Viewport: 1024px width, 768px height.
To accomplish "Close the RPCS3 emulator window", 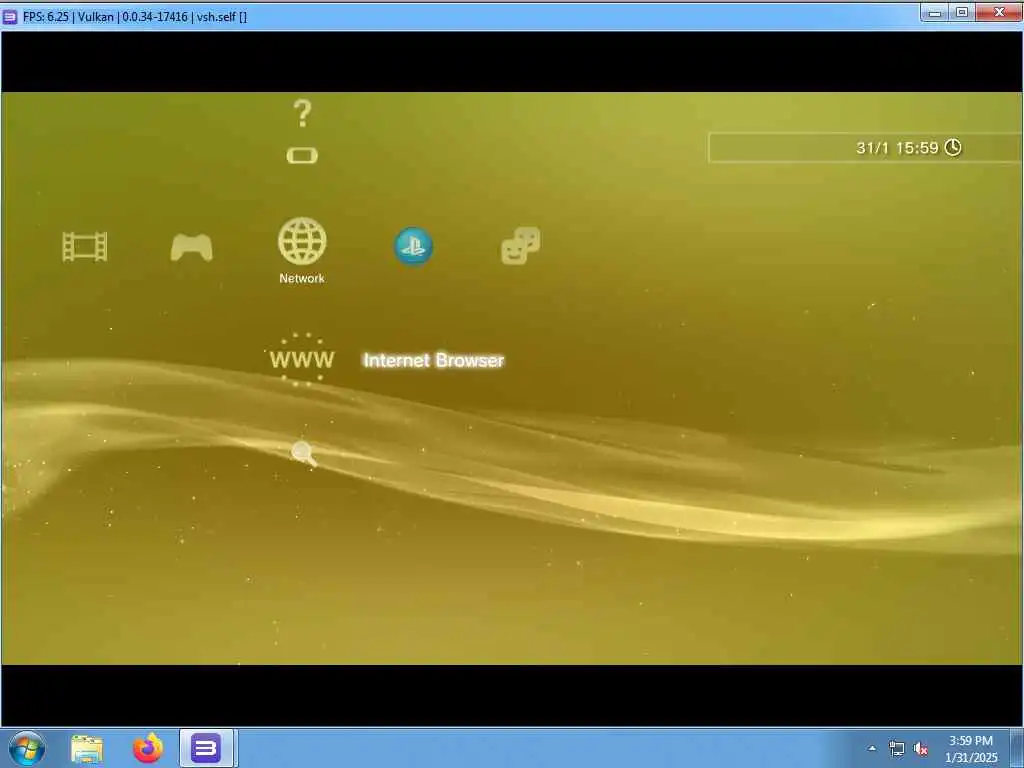I will tap(999, 12).
